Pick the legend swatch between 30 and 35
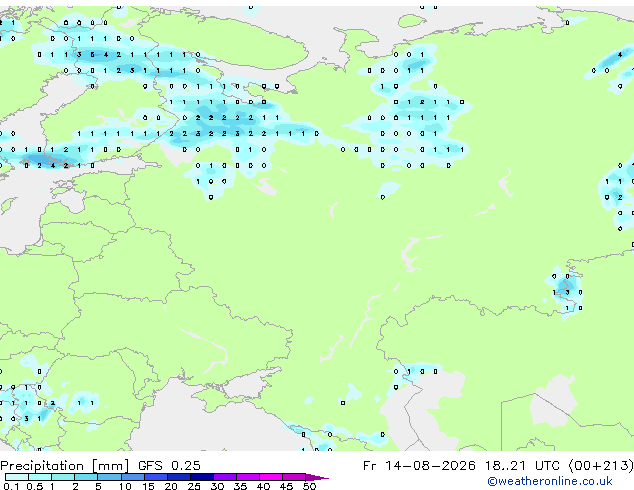Screen dimensions: 634x490 [x=225, y=477]
